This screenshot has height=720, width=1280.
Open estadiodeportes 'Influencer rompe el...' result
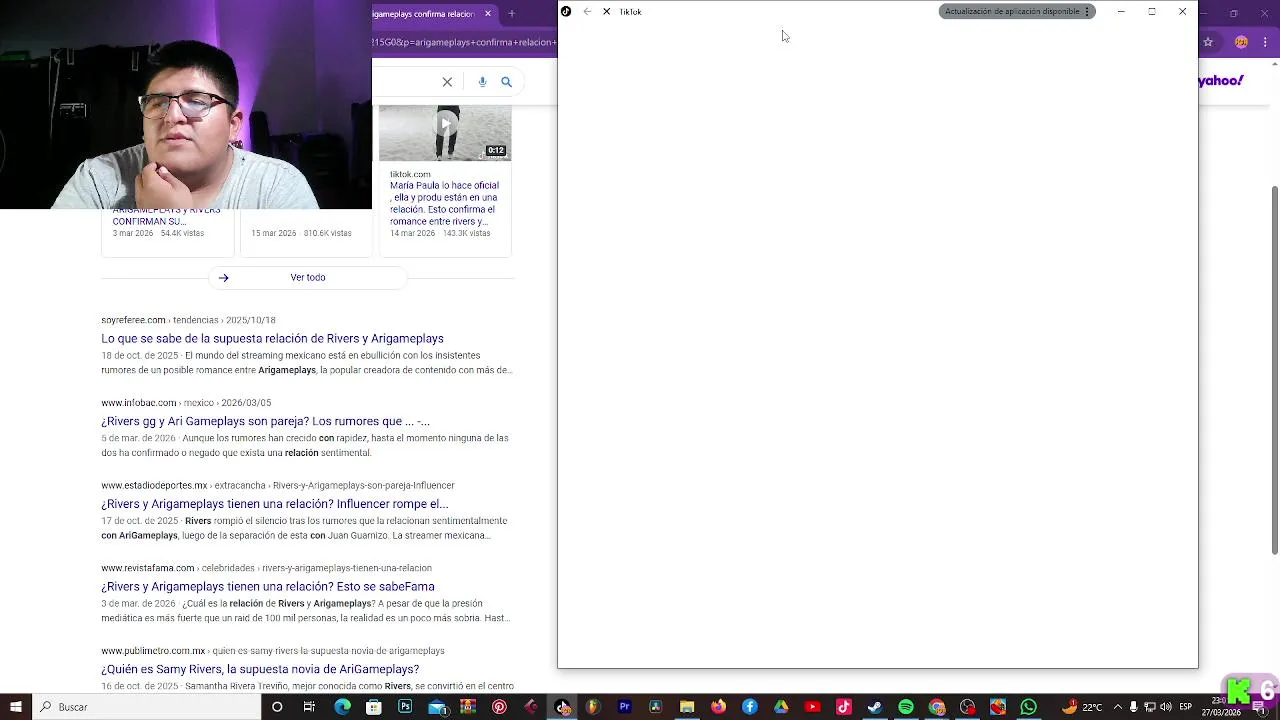274,505
